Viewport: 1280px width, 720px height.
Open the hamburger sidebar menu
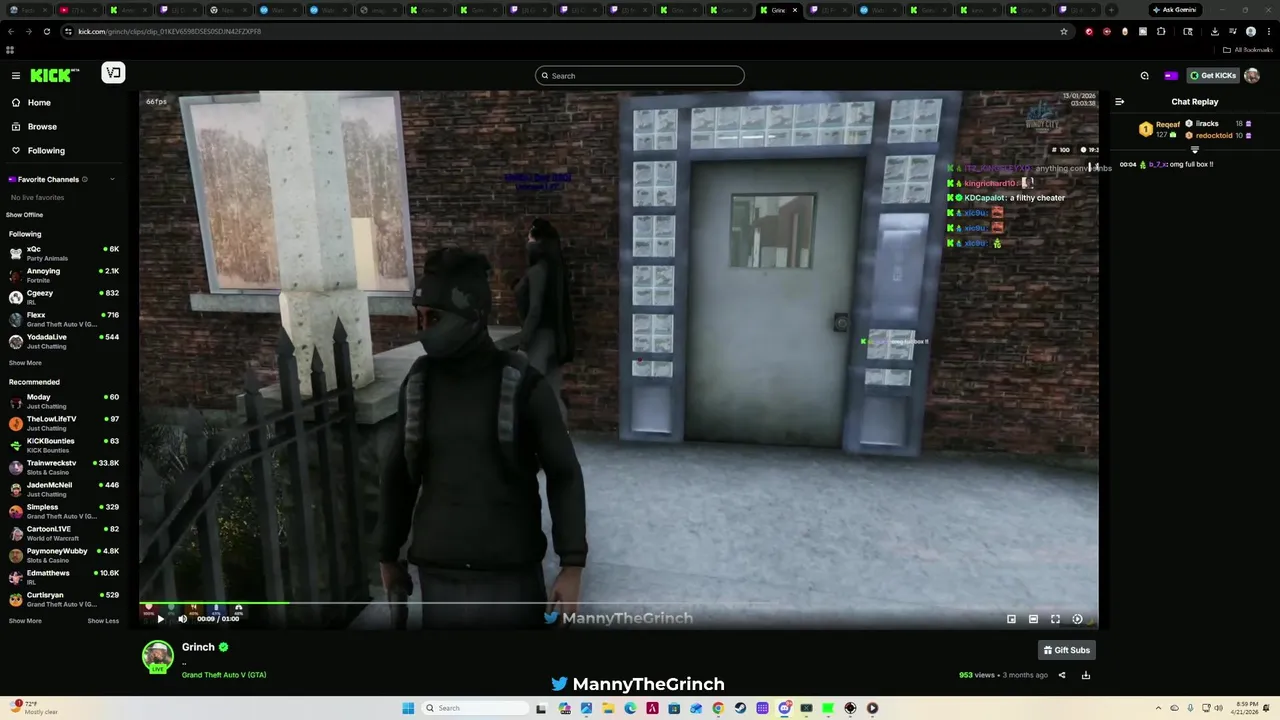[x=15, y=75]
